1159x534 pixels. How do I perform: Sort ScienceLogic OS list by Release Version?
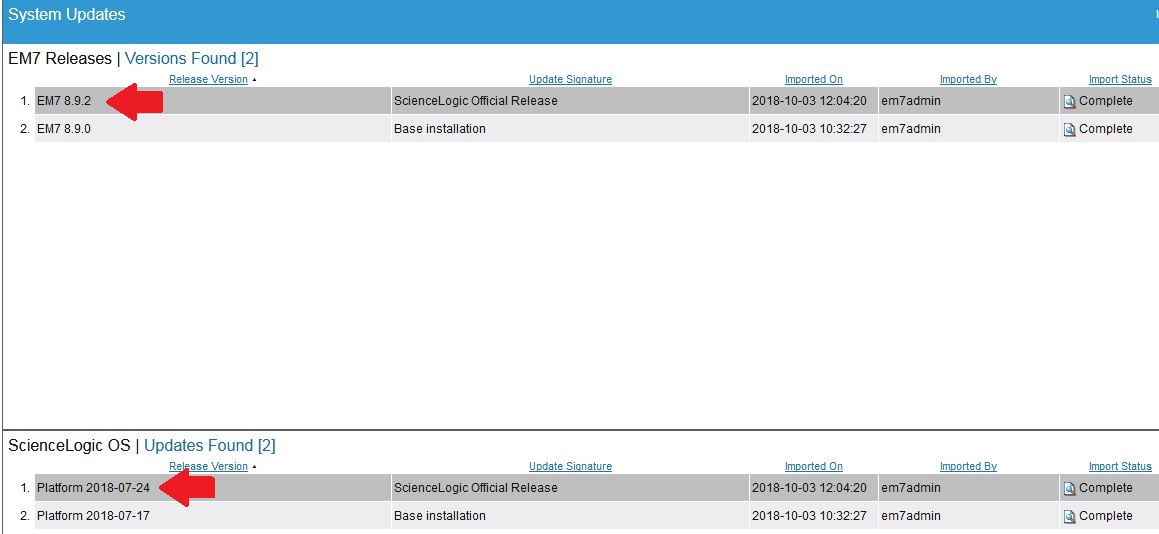coord(208,467)
